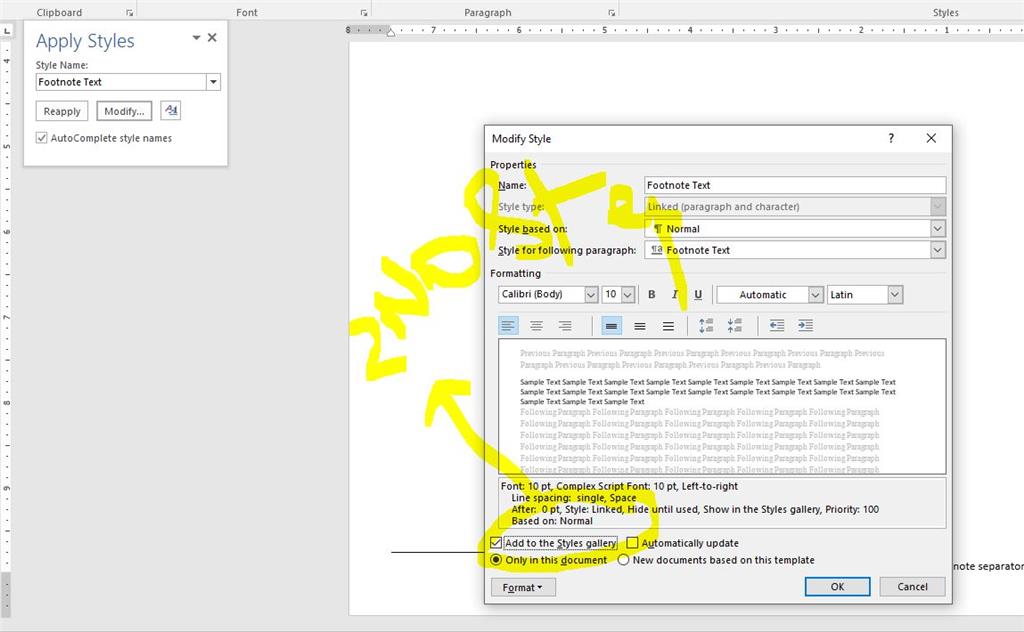Open the Latin script dropdown
Screen dimensions: 1024x632
(x=895, y=294)
